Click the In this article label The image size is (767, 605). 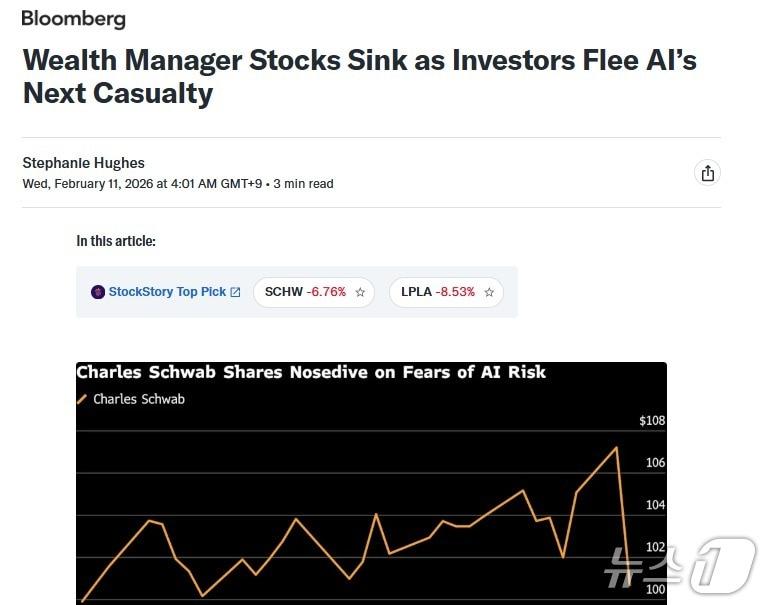pos(116,241)
